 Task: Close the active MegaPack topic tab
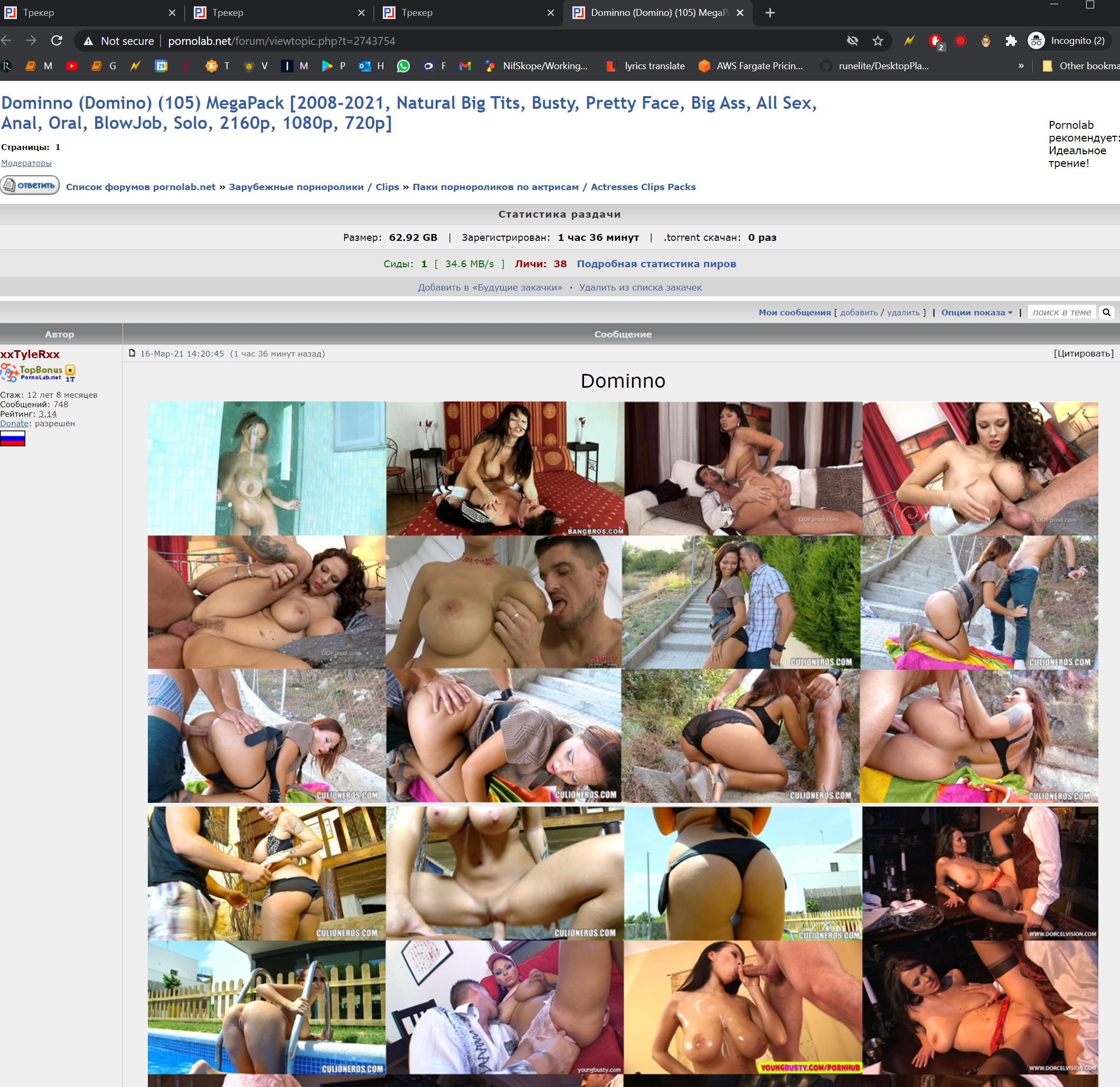click(x=740, y=13)
